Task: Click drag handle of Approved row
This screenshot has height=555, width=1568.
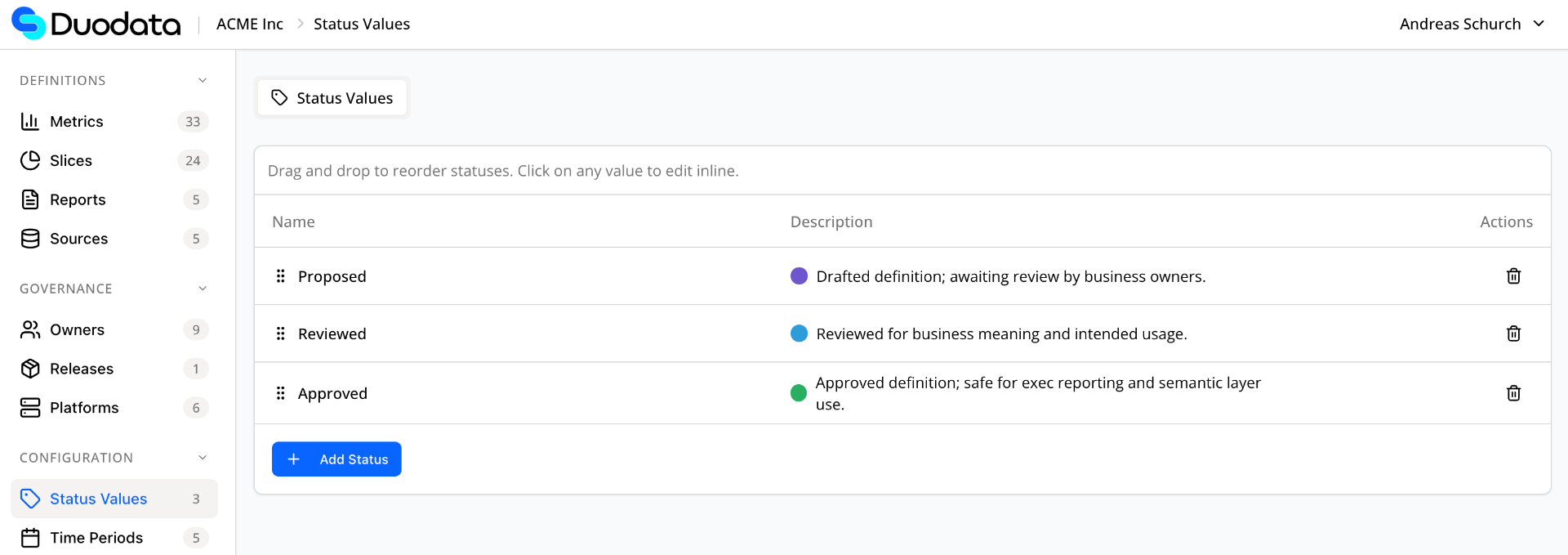Action: tap(280, 393)
